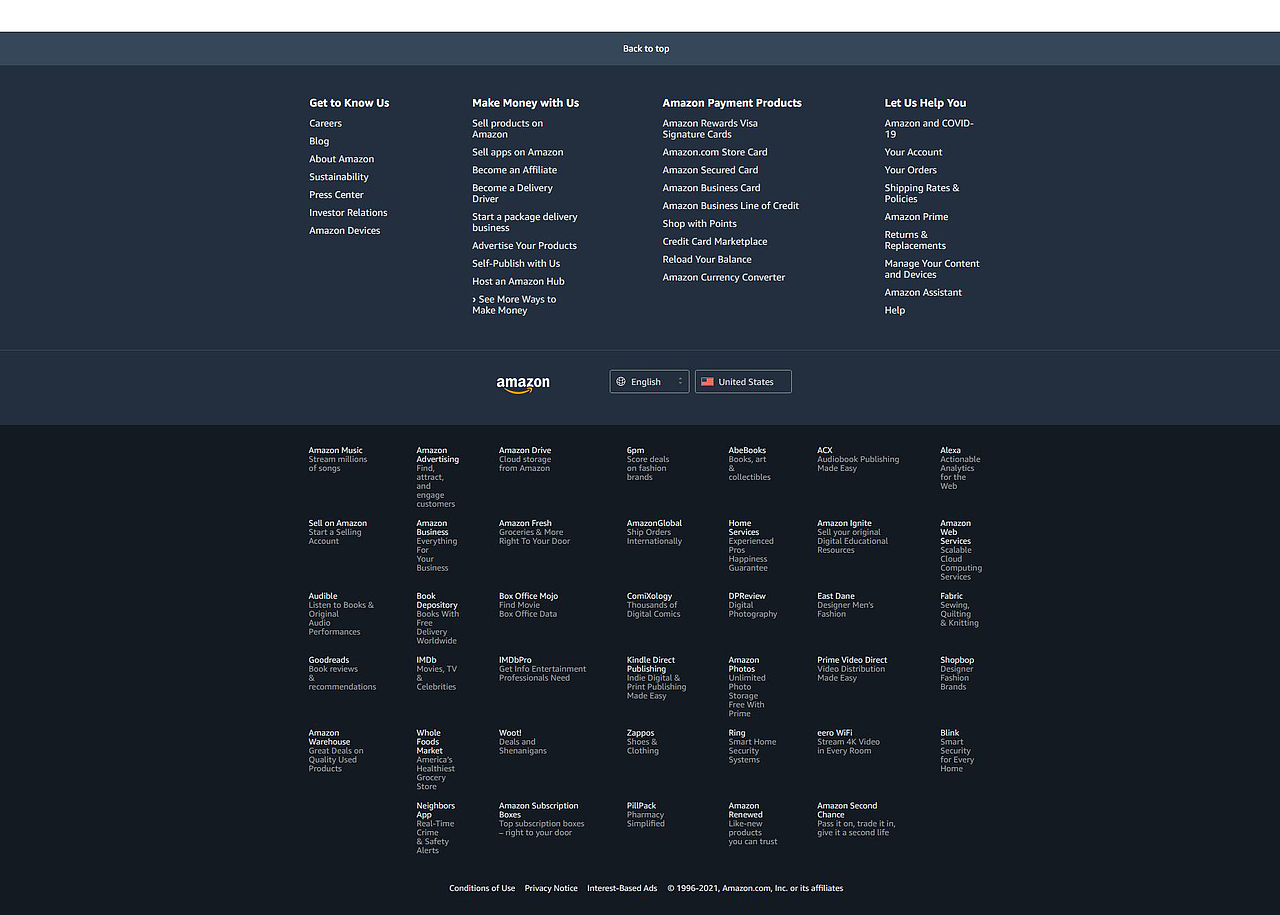Open Amazon Devices link
This screenshot has width=1280, height=915.
(344, 232)
